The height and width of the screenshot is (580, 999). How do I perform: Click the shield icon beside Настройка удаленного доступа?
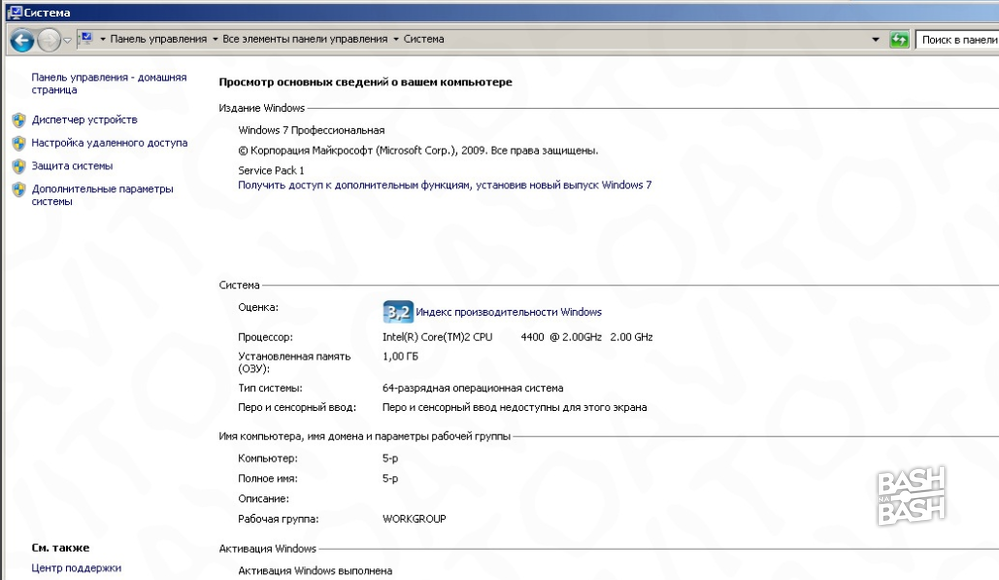[x=19, y=143]
